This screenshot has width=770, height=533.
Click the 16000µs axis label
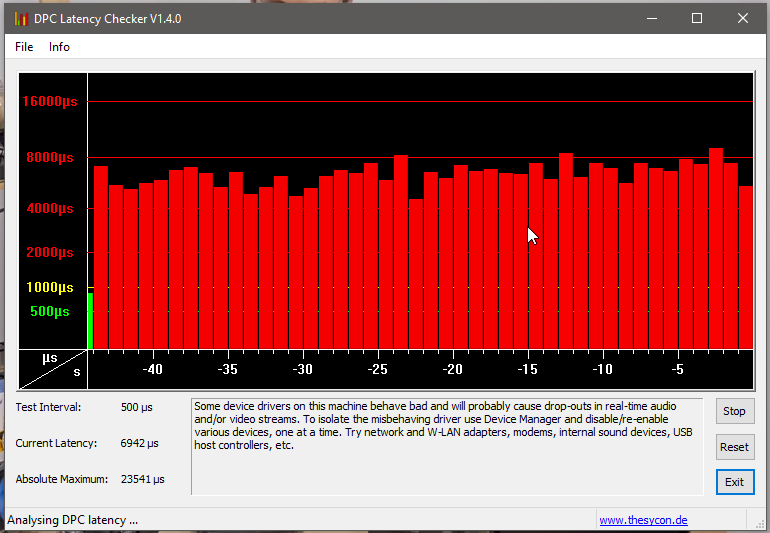coord(50,102)
